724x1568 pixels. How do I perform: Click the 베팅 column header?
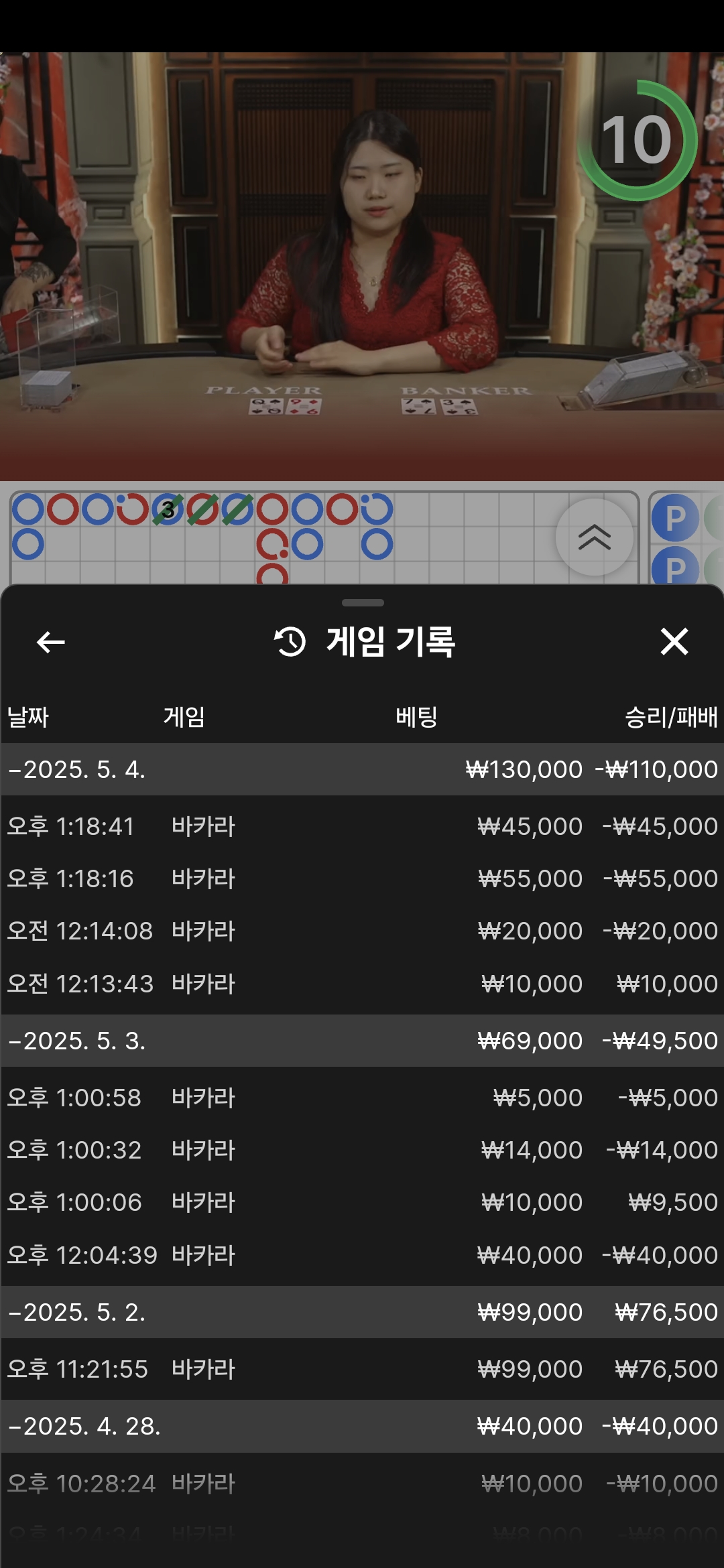416,717
